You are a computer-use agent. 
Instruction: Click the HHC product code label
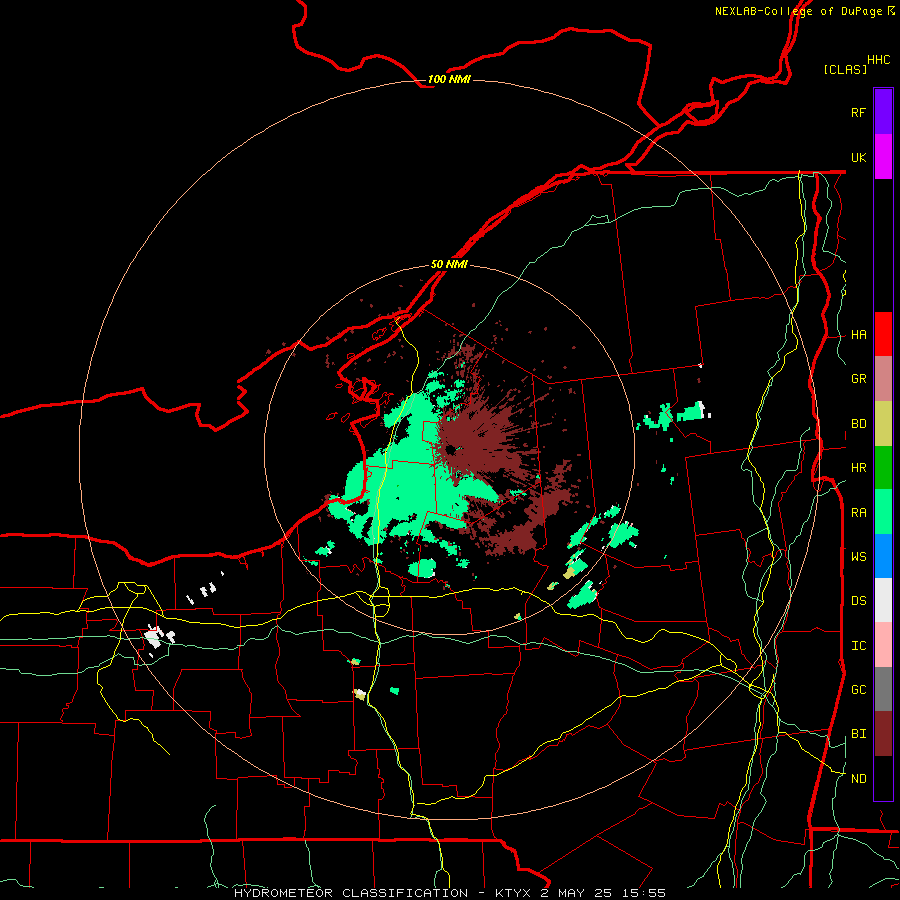point(879,59)
